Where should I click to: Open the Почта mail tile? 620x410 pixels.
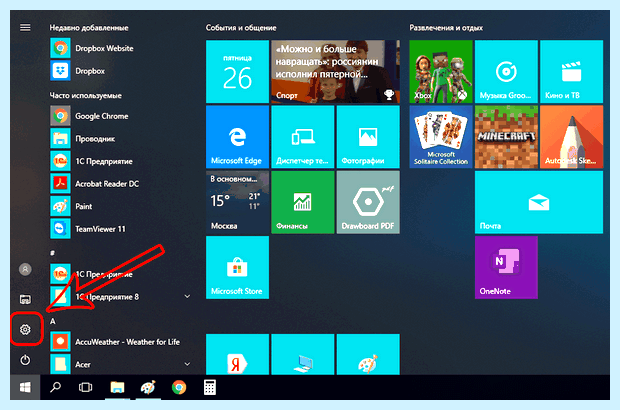(539, 202)
